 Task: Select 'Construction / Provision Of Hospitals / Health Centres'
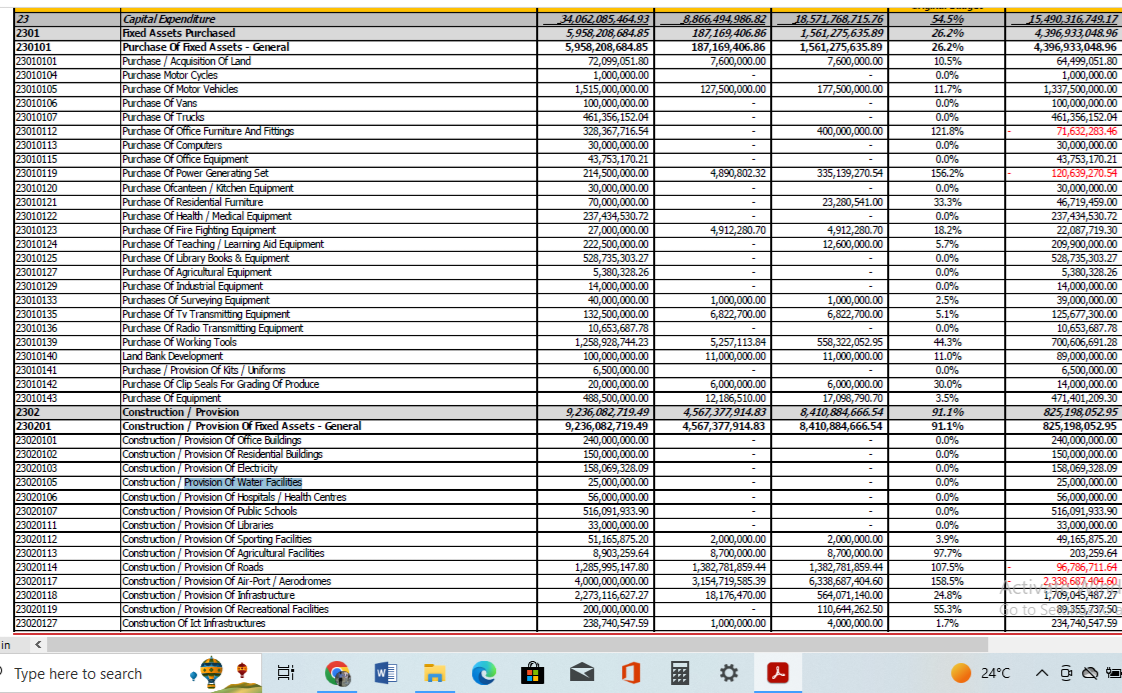click(235, 497)
